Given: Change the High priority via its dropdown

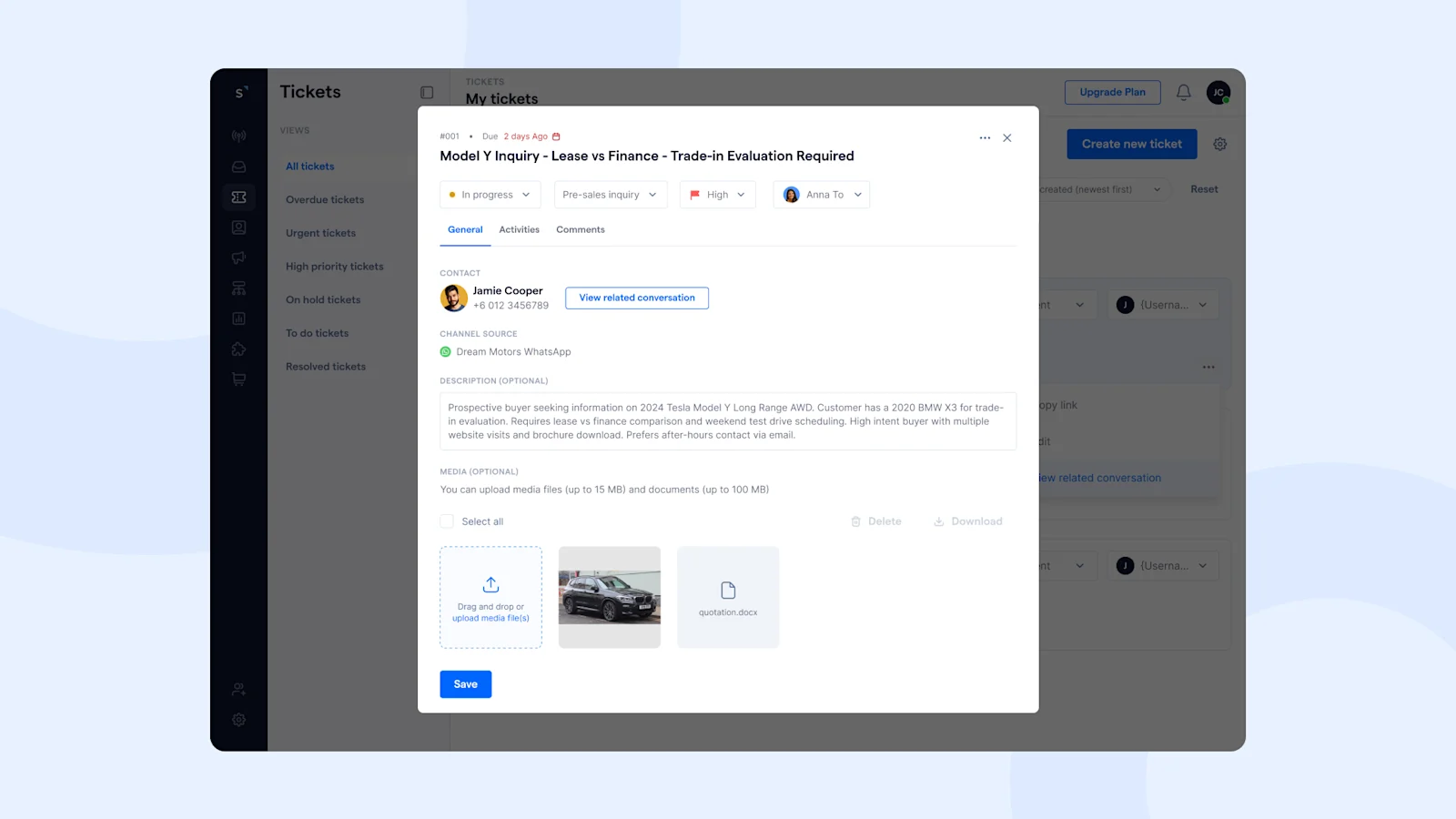Looking at the screenshot, I should (717, 194).
